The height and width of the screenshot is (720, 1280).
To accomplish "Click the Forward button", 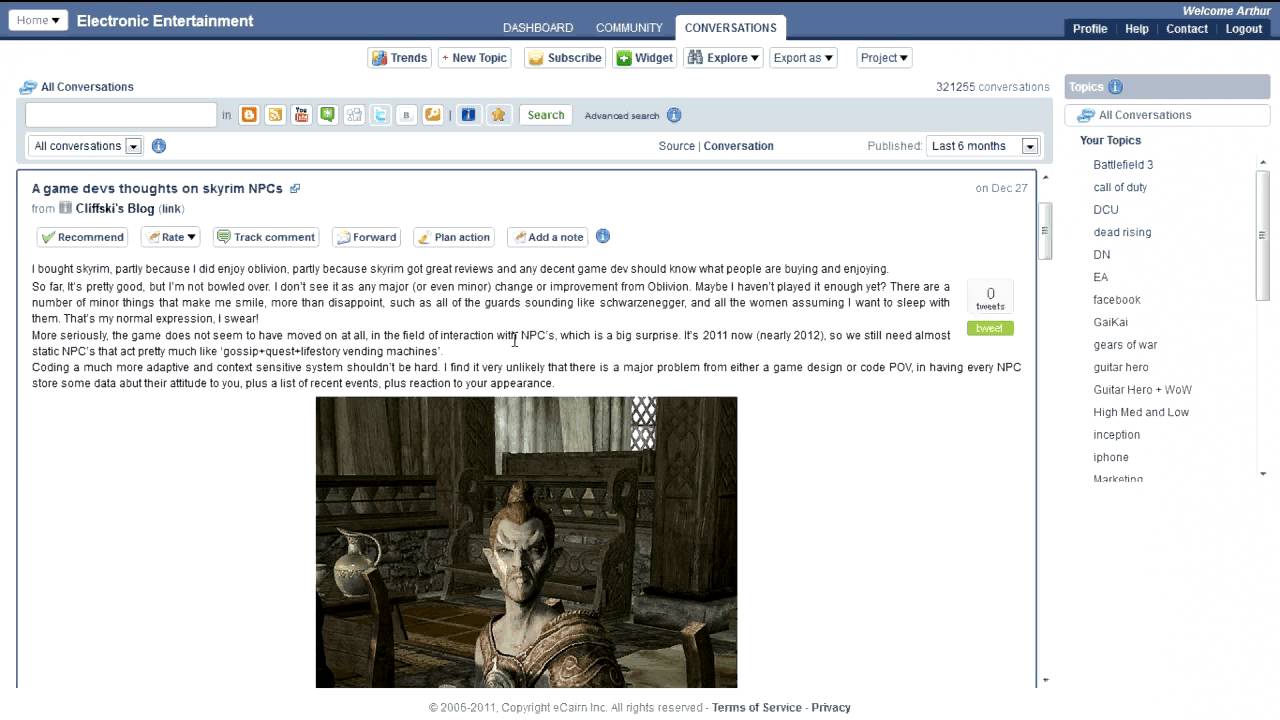I will point(366,237).
